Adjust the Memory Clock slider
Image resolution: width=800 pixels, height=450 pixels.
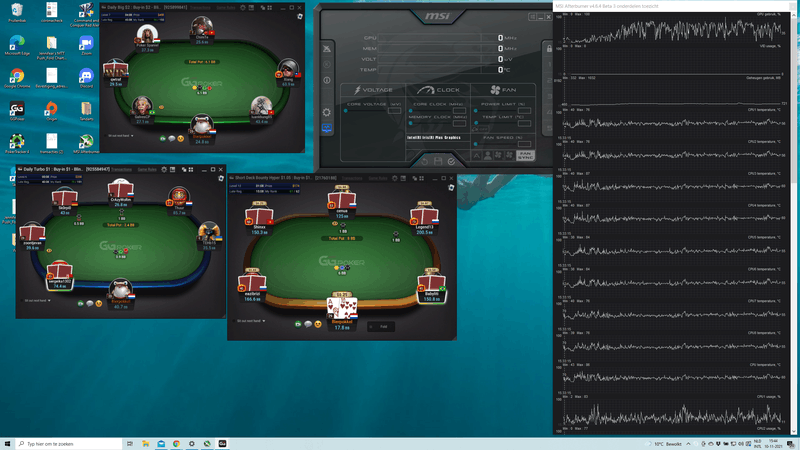coord(431,123)
